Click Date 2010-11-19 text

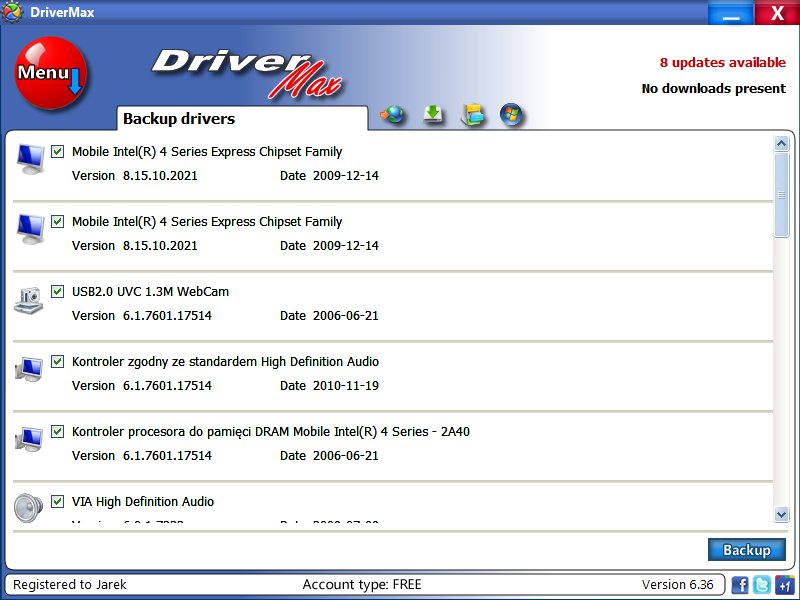point(329,385)
